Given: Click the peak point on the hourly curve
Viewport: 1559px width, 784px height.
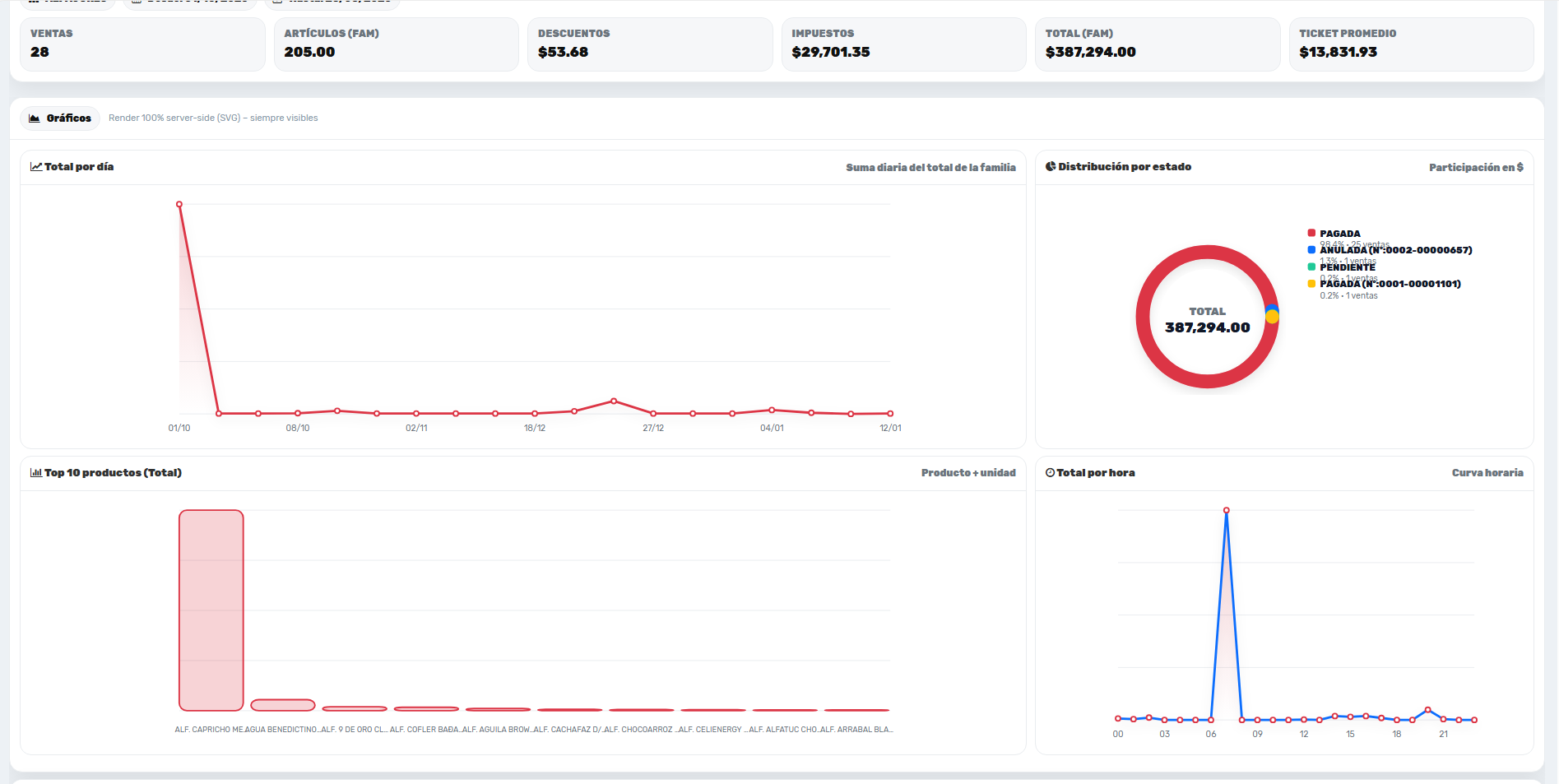Looking at the screenshot, I should tap(1227, 511).
